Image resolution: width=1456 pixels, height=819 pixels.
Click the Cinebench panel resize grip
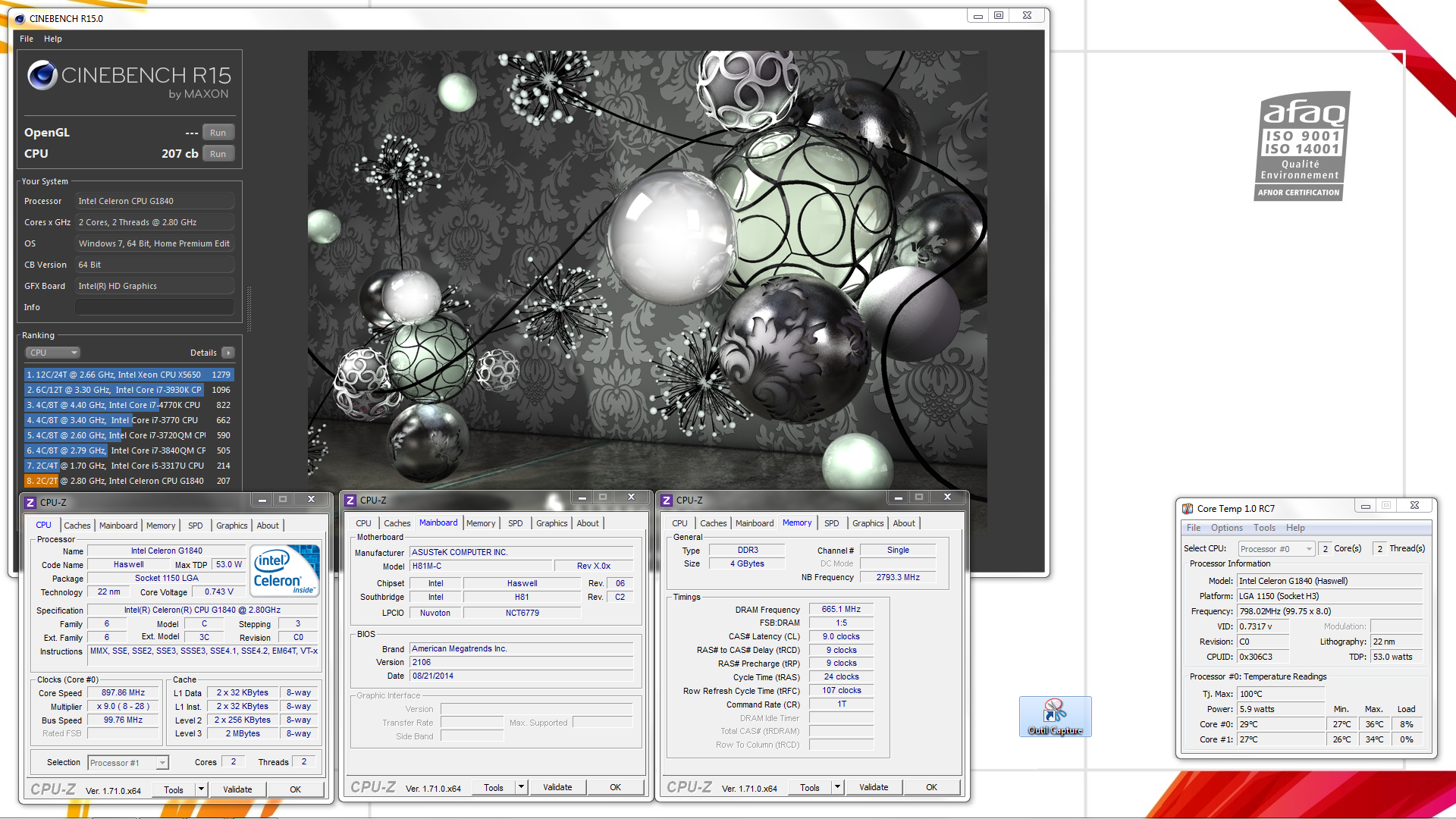pos(249,308)
